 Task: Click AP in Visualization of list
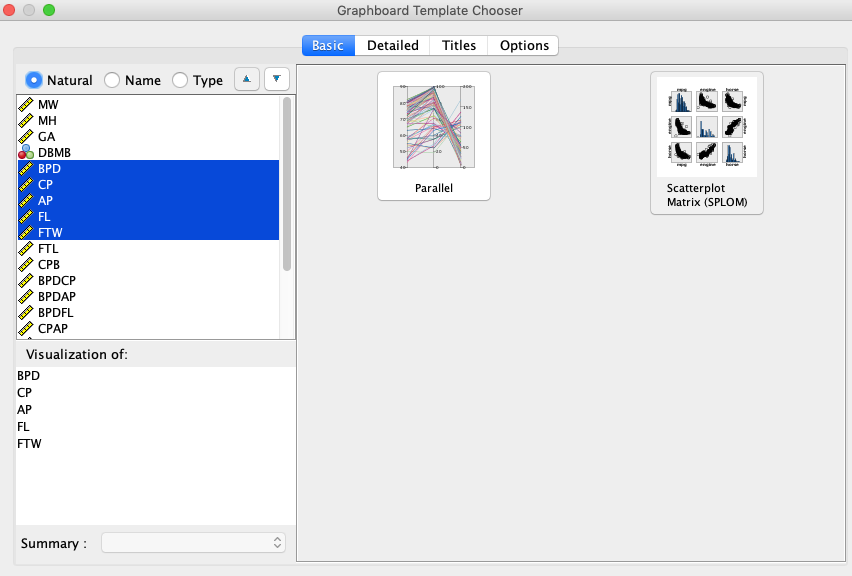pyautogui.click(x=24, y=409)
